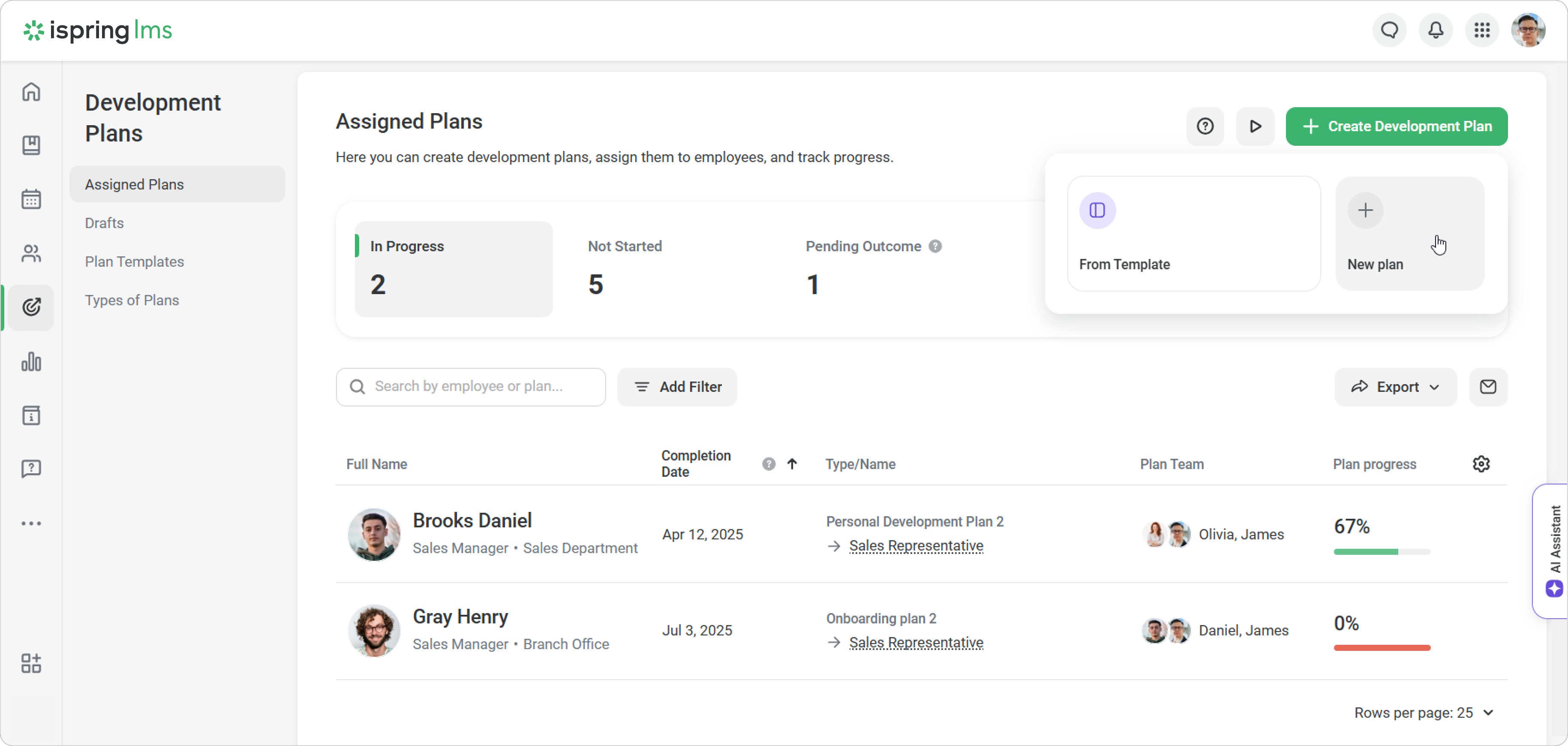The height and width of the screenshot is (746, 1568).
Task: Choose the From Template option
Action: (x=1193, y=234)
